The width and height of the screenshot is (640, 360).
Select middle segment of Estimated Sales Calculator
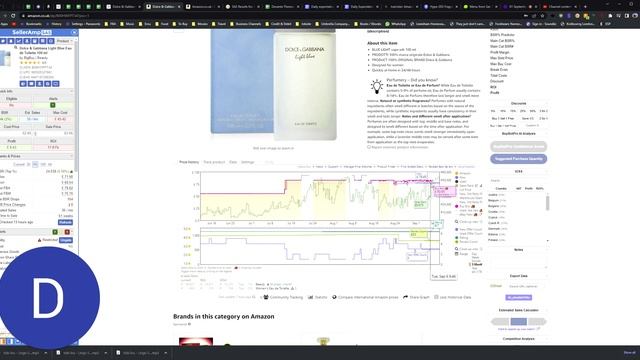(518, 322)
